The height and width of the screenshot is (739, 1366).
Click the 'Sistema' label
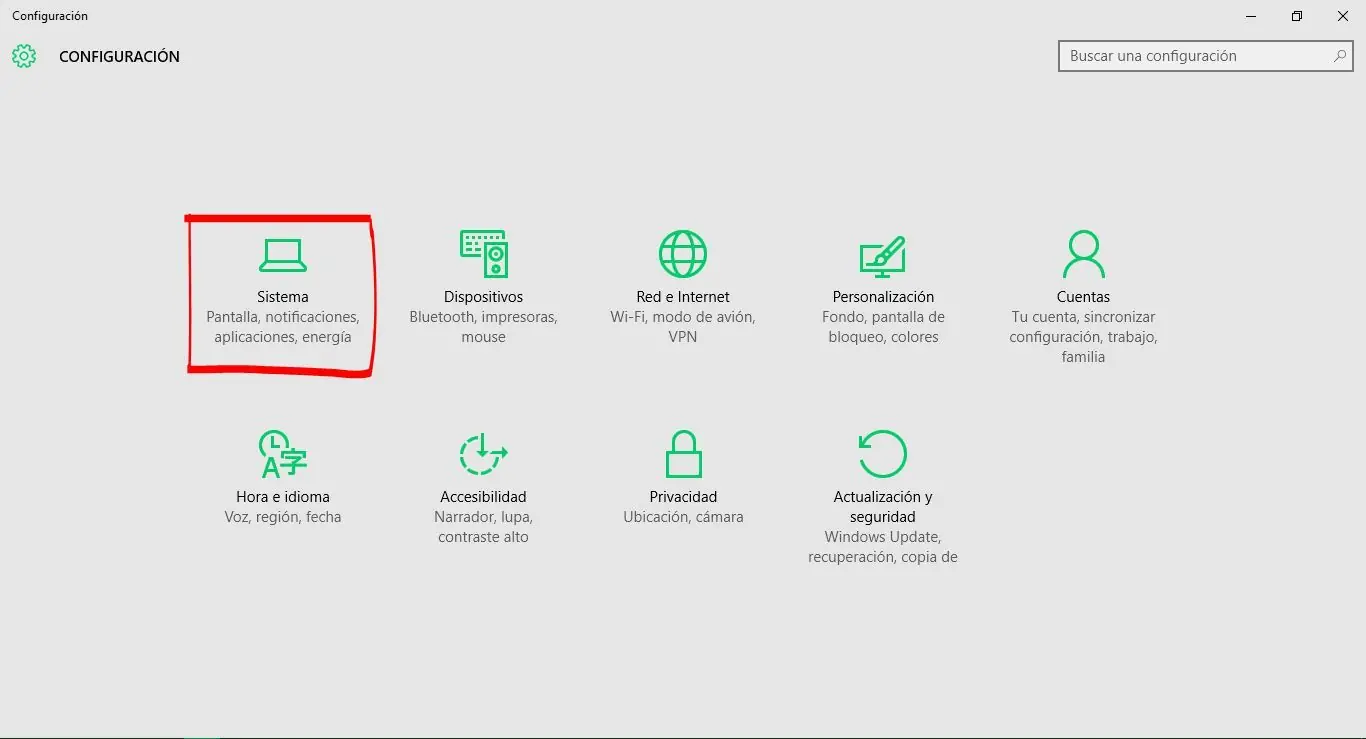(x=283, y=297)
